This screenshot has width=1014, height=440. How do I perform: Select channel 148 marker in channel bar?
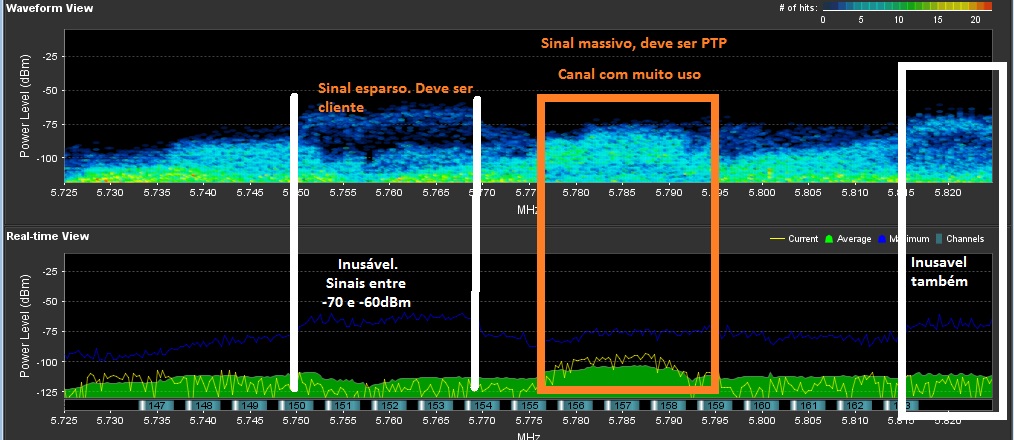(204, 406)
